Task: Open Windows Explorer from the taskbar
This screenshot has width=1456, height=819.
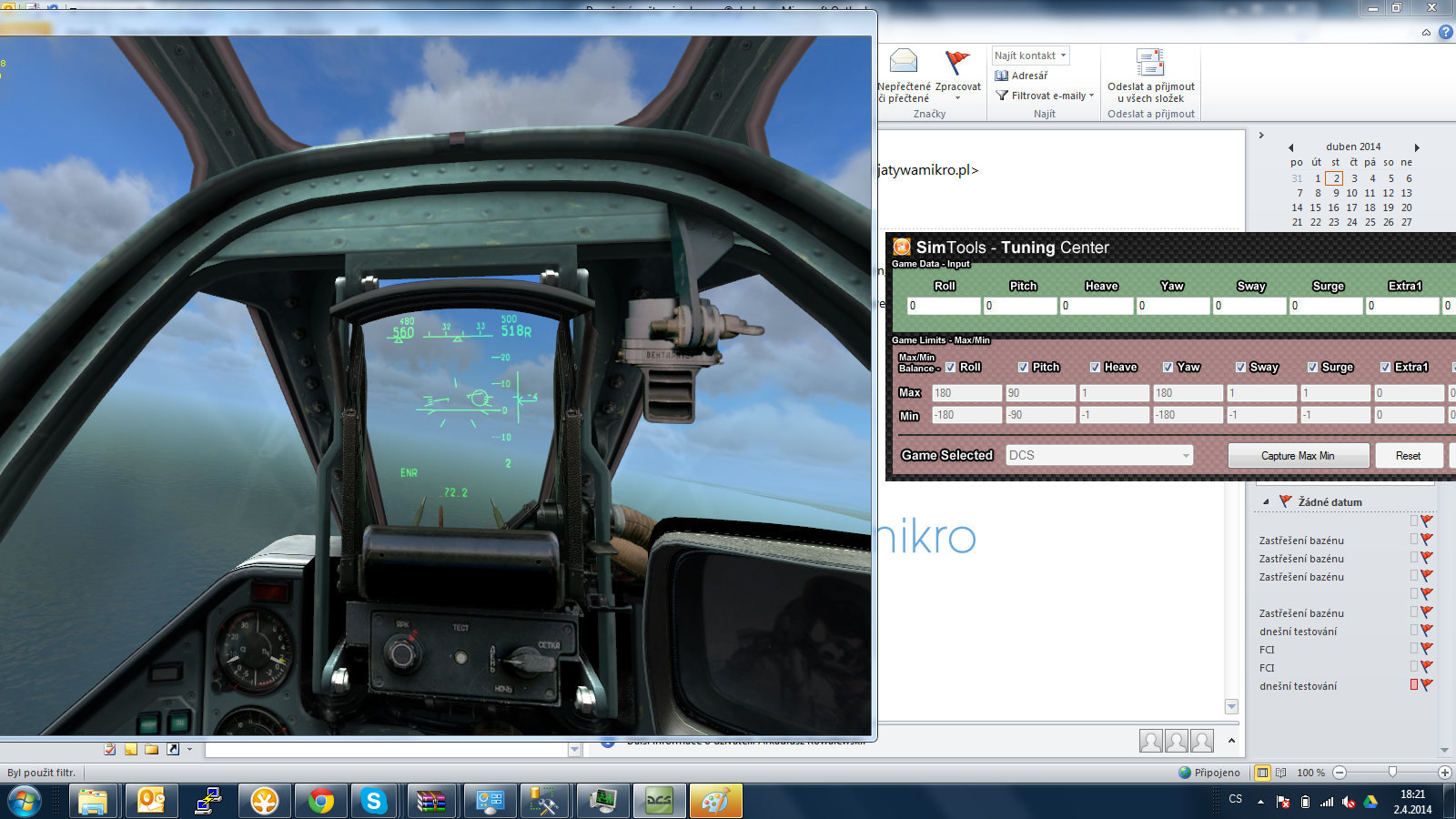Action: (x=92, y=802)
